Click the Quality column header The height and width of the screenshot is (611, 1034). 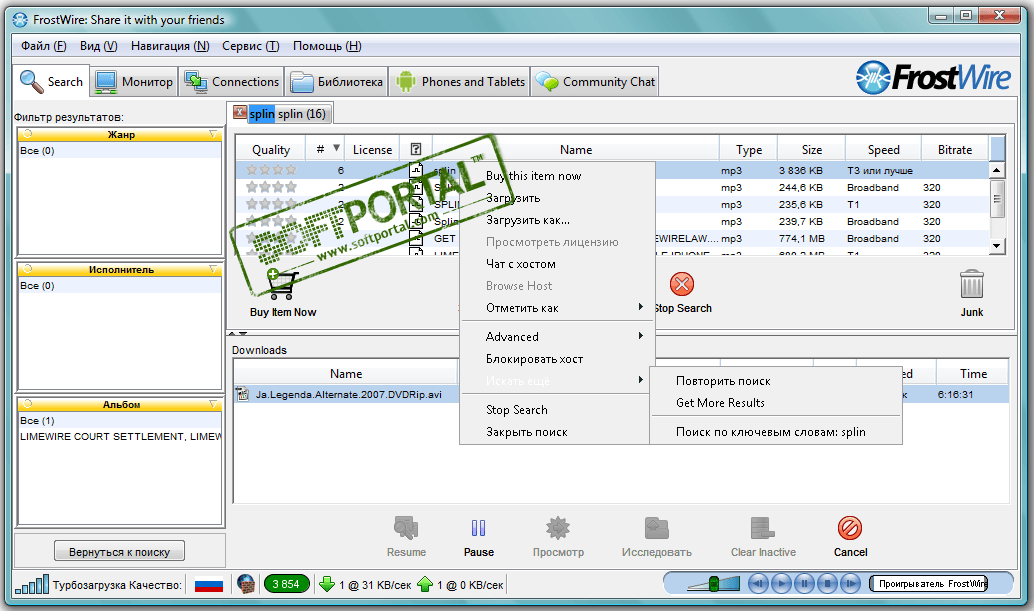[x=271, y=150]
